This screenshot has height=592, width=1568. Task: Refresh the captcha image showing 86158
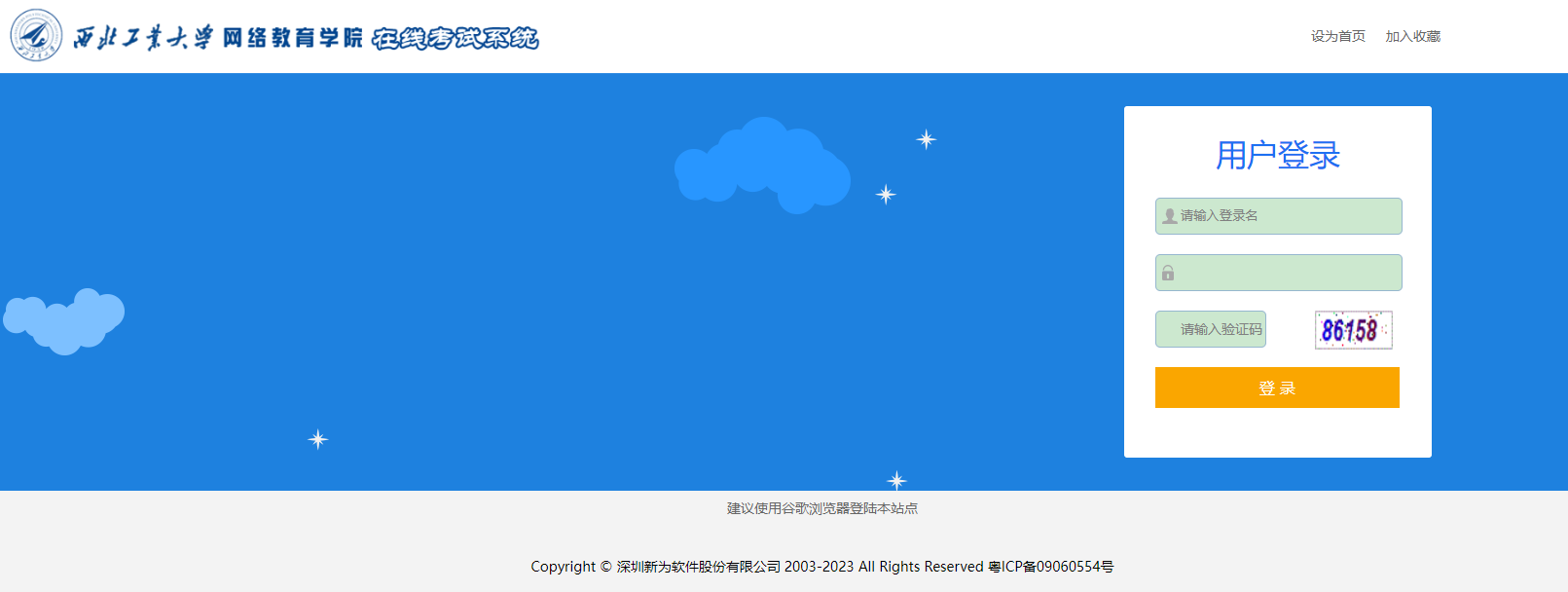pos(1353,330)
